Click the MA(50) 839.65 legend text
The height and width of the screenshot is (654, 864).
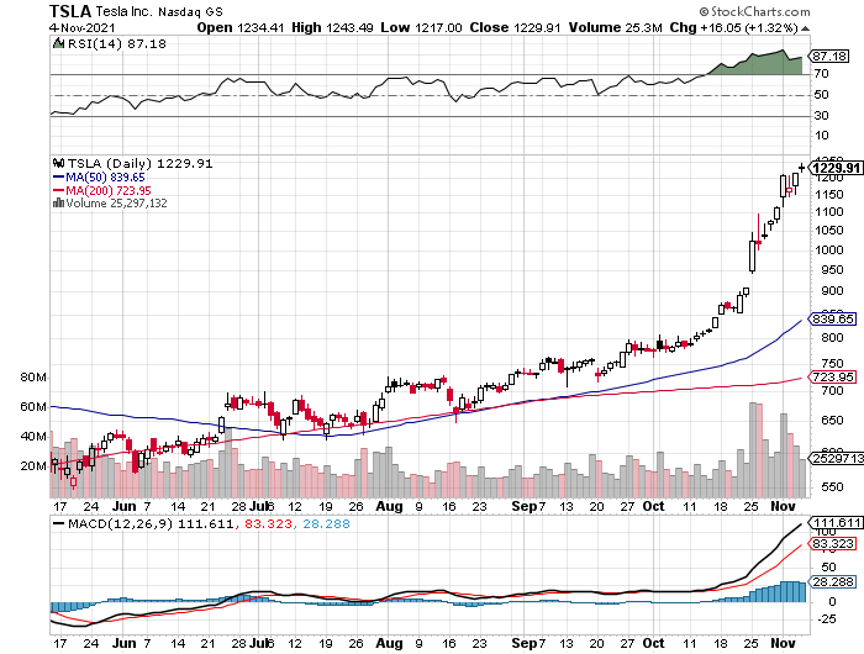pos(105,177)
